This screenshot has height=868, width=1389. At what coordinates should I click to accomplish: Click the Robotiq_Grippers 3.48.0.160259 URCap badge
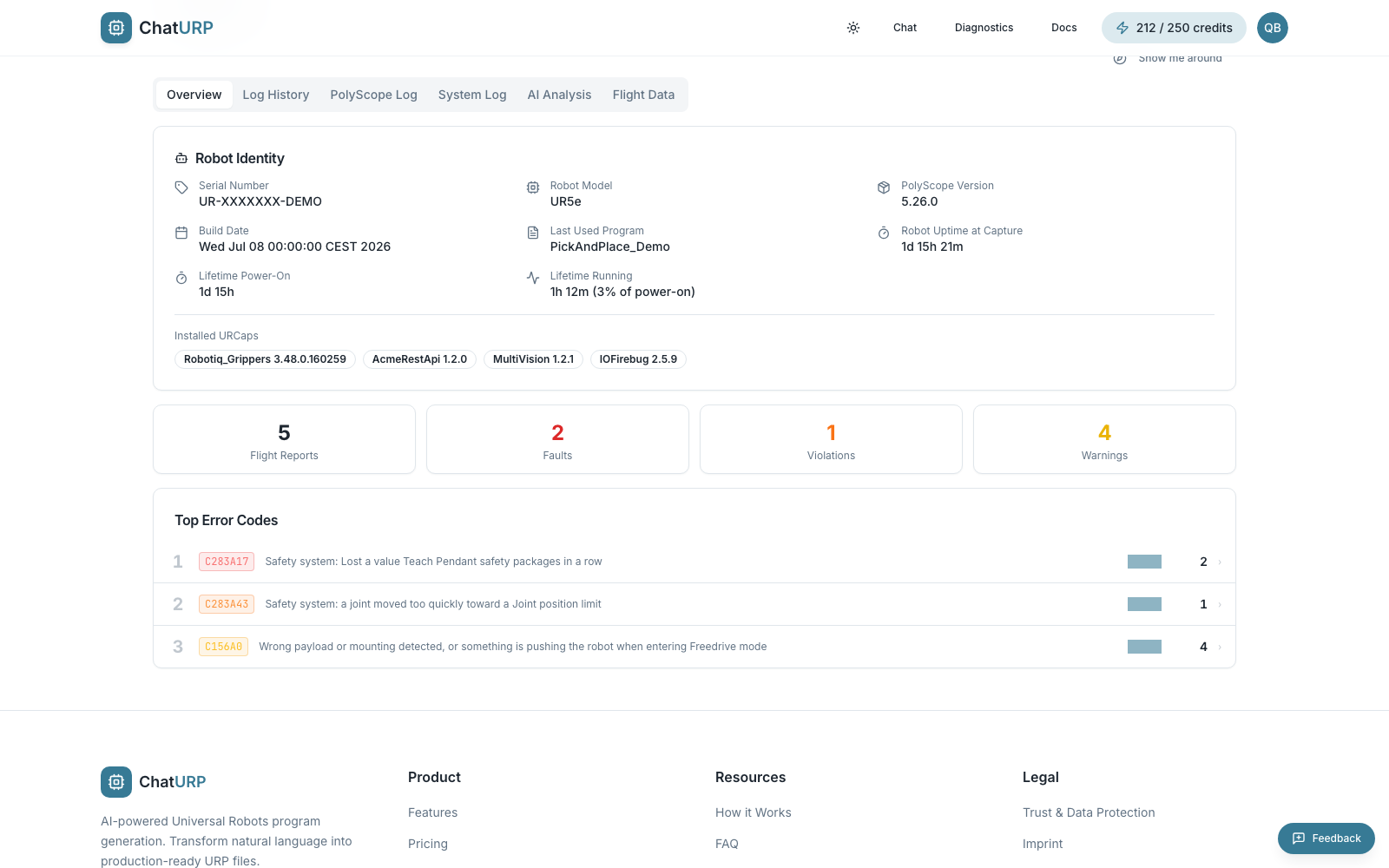click(265, 359)
